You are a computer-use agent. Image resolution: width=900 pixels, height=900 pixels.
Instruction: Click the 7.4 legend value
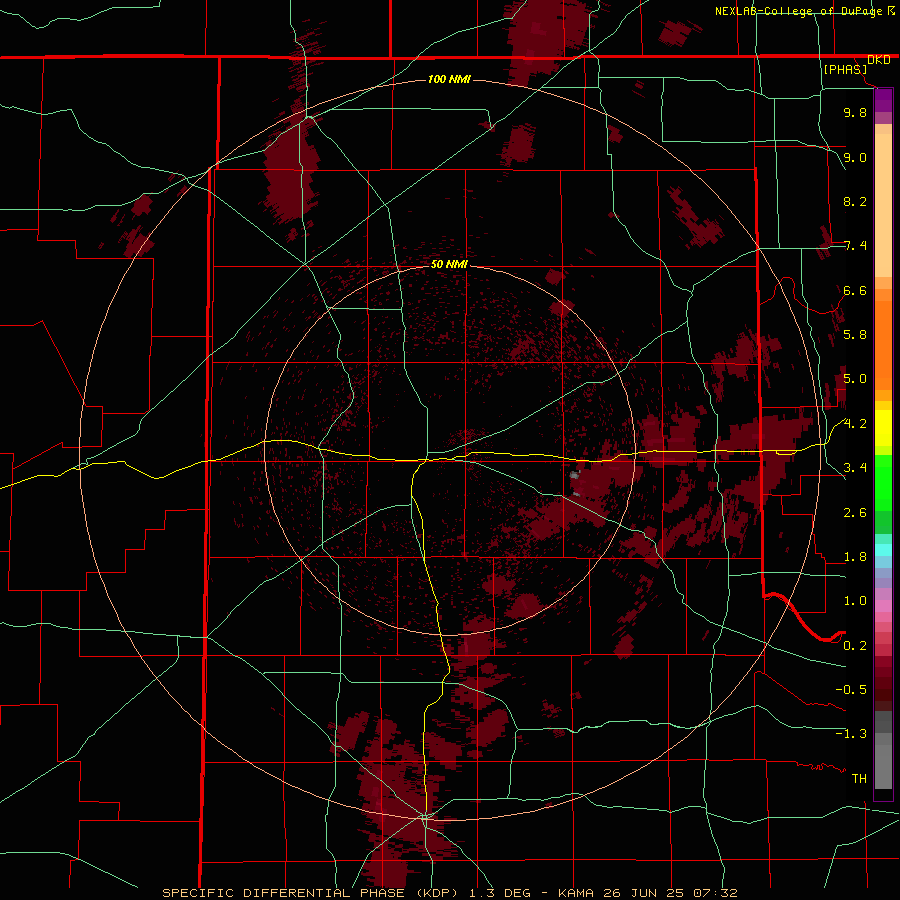tap(855, 246)
